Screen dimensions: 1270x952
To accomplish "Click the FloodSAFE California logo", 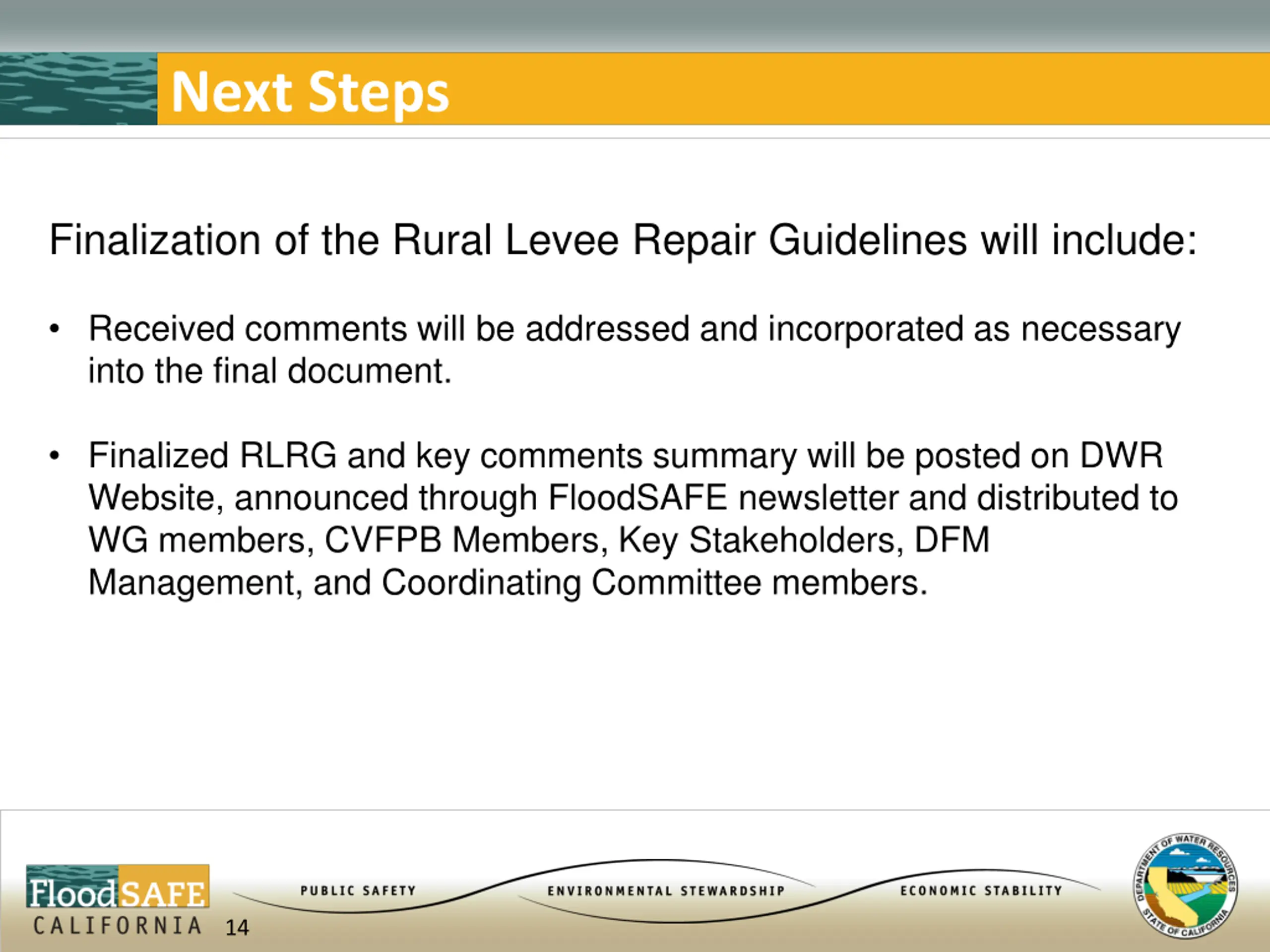I will click(x=118, y=886).
